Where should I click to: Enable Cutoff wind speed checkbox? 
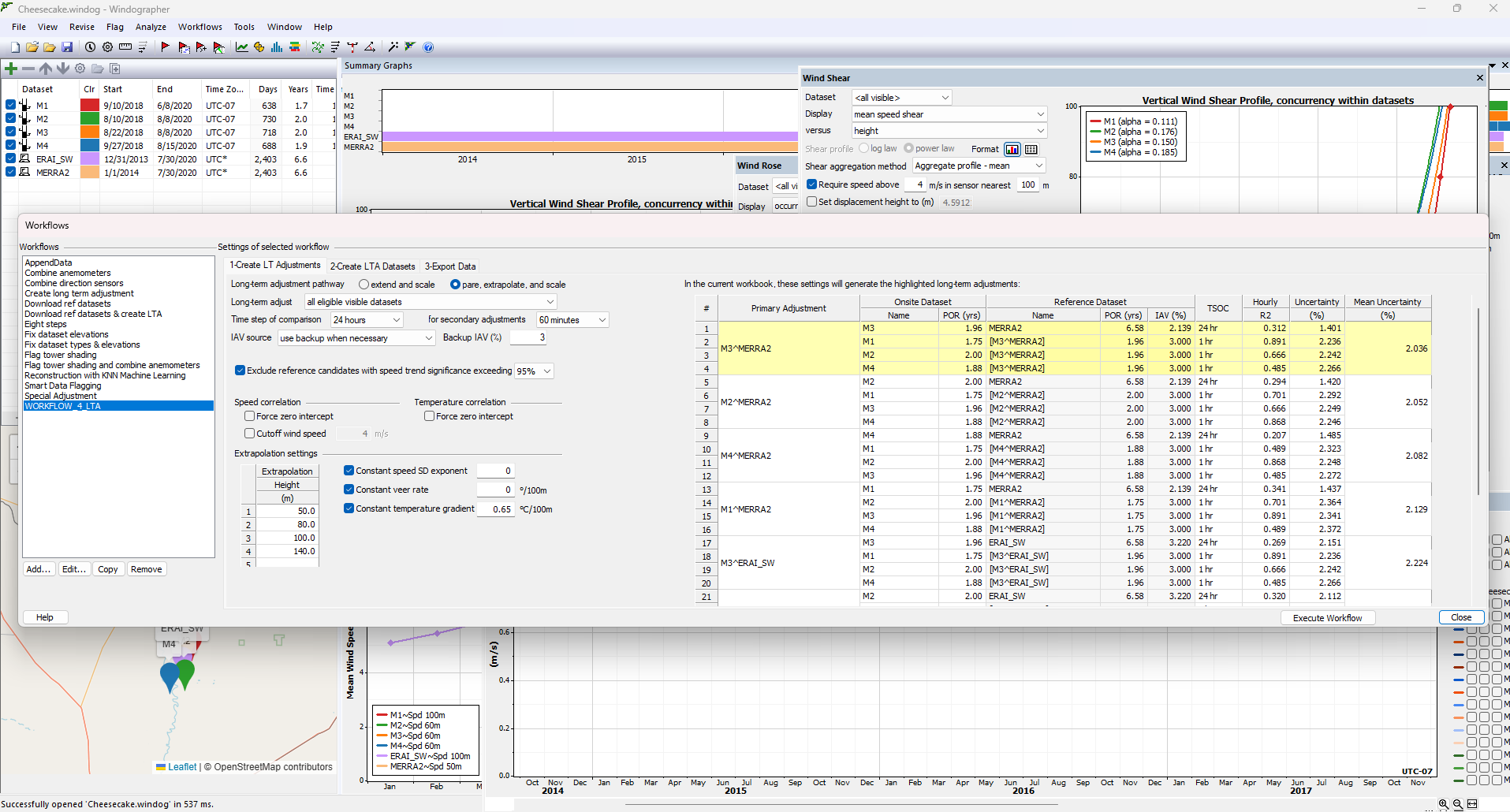[250, 434]
